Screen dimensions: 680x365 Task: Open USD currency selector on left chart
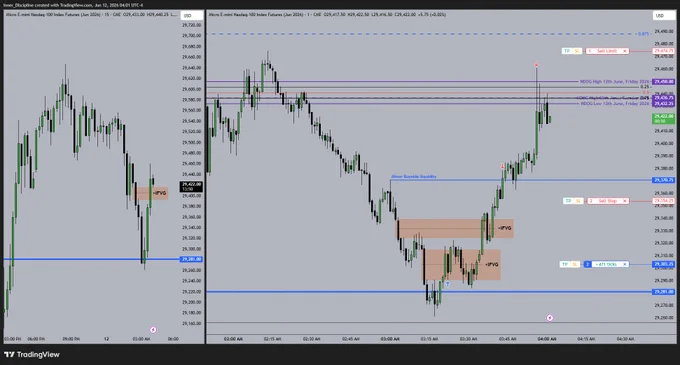tap(192, 16)
